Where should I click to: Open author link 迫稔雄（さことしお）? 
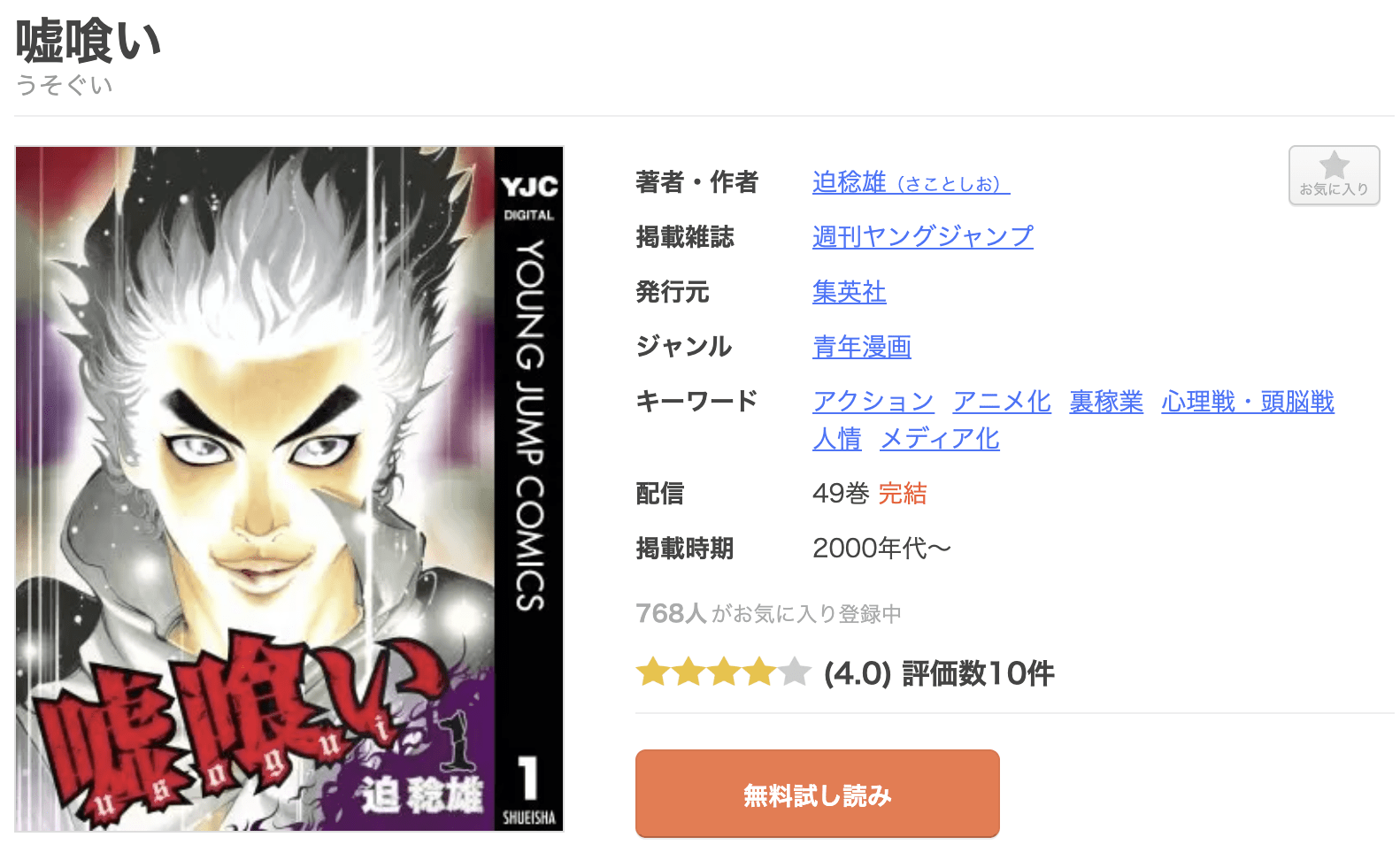[x=911, y=182]
